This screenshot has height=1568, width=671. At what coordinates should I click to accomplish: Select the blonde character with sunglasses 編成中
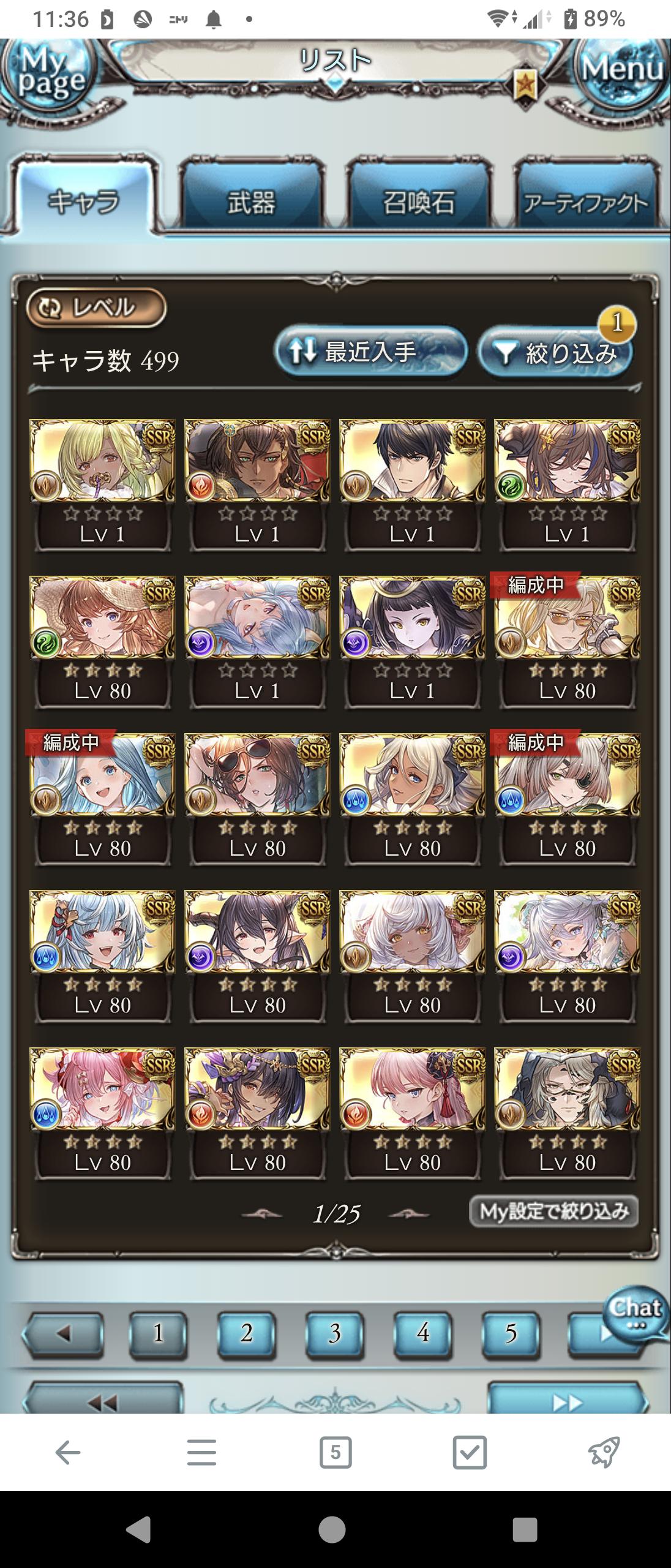coord(567,642)
